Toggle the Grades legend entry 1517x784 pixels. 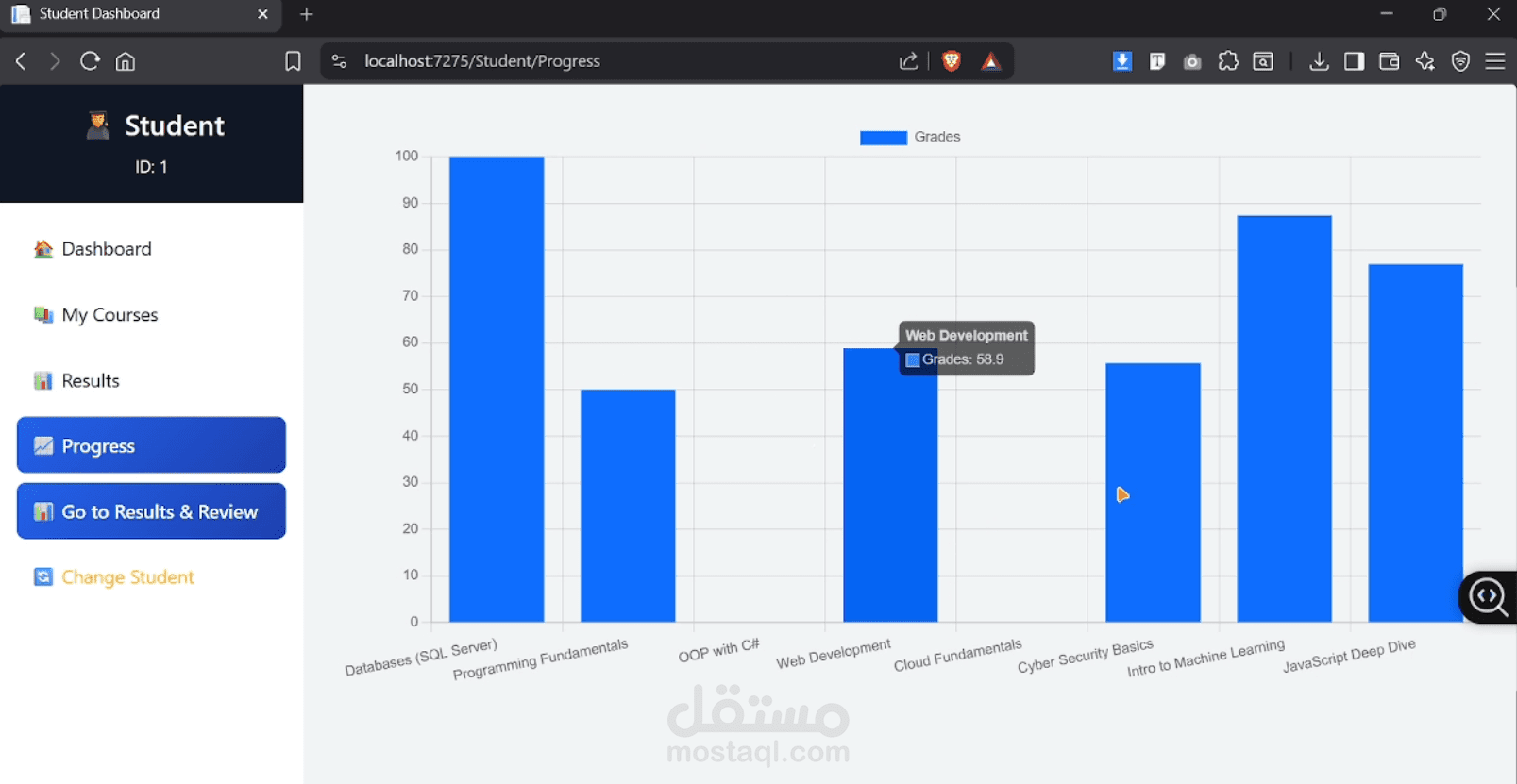point(910,137)
